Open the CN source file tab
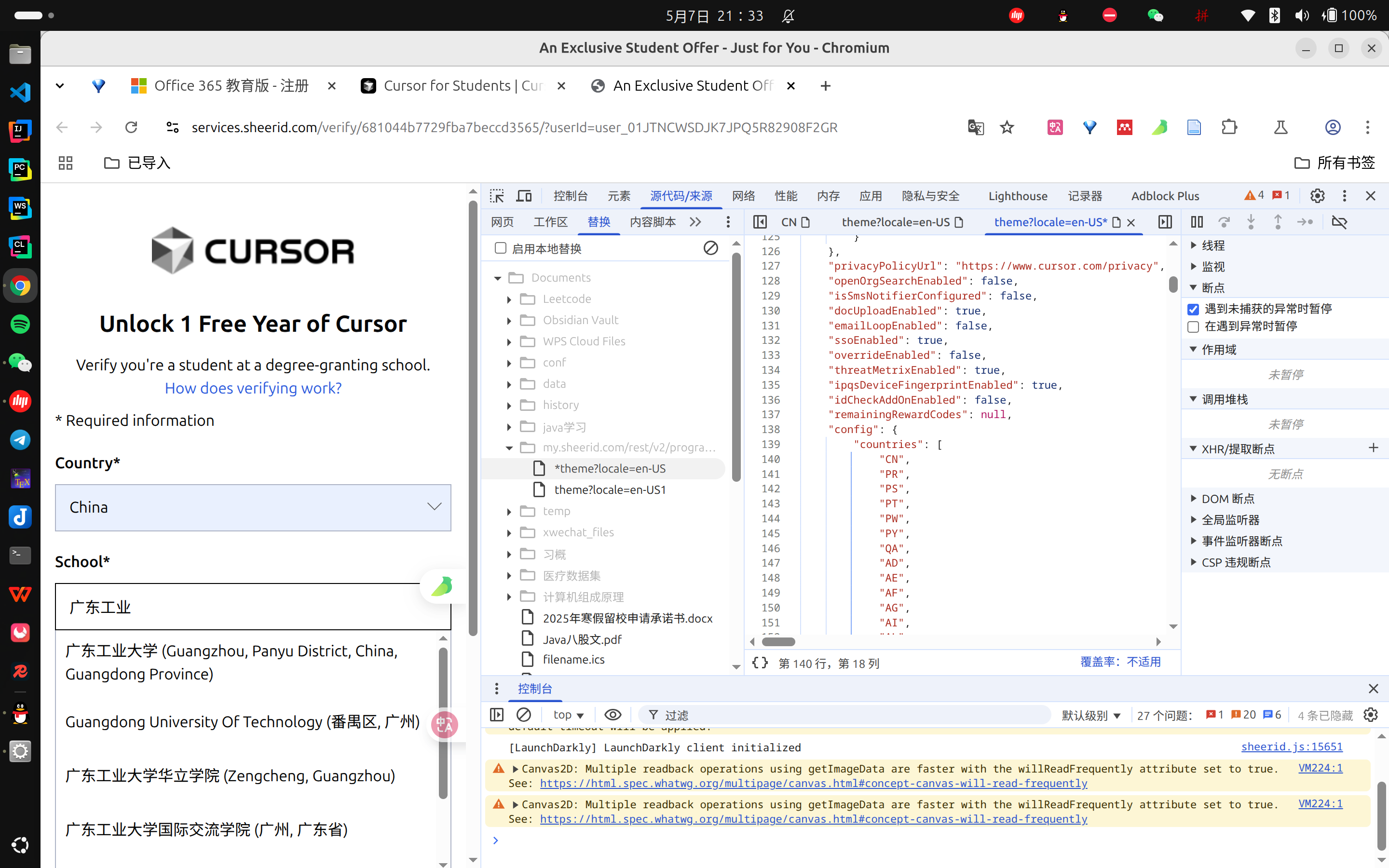The image size is (1389, 868). click(795, 222)
